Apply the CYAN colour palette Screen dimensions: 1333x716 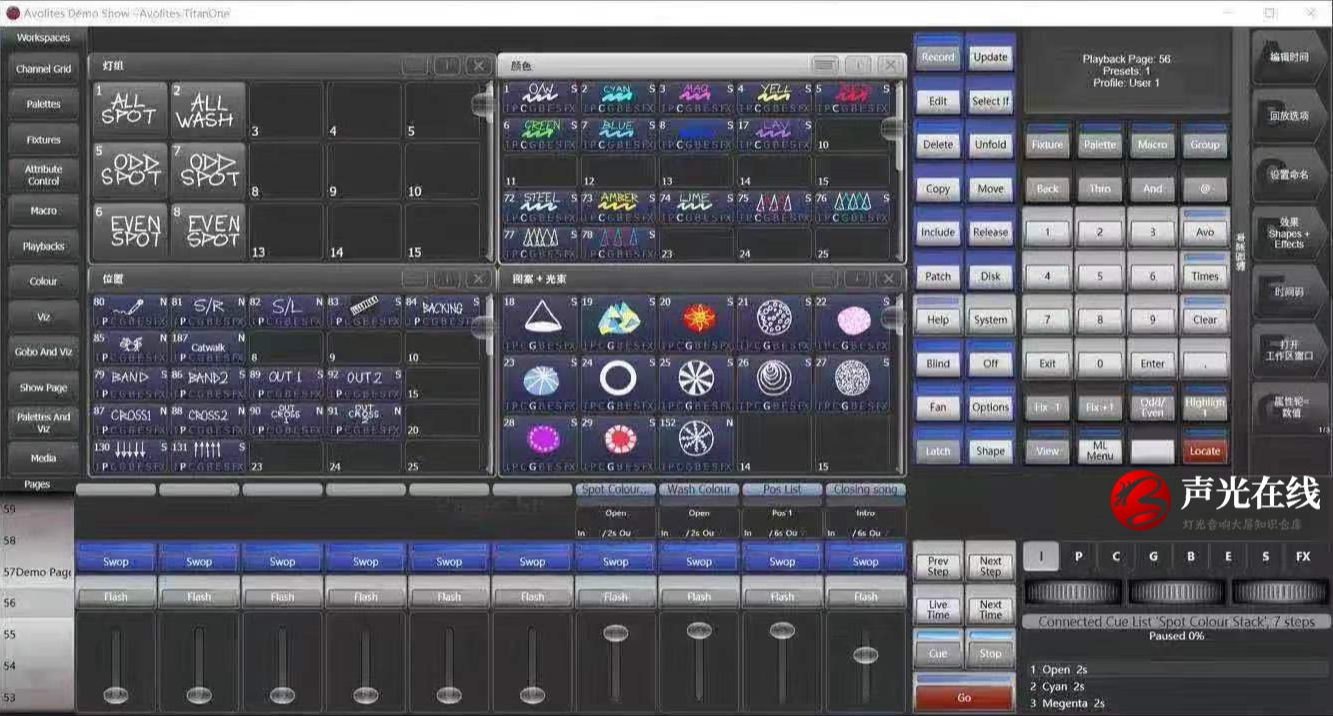coord(618,98)
